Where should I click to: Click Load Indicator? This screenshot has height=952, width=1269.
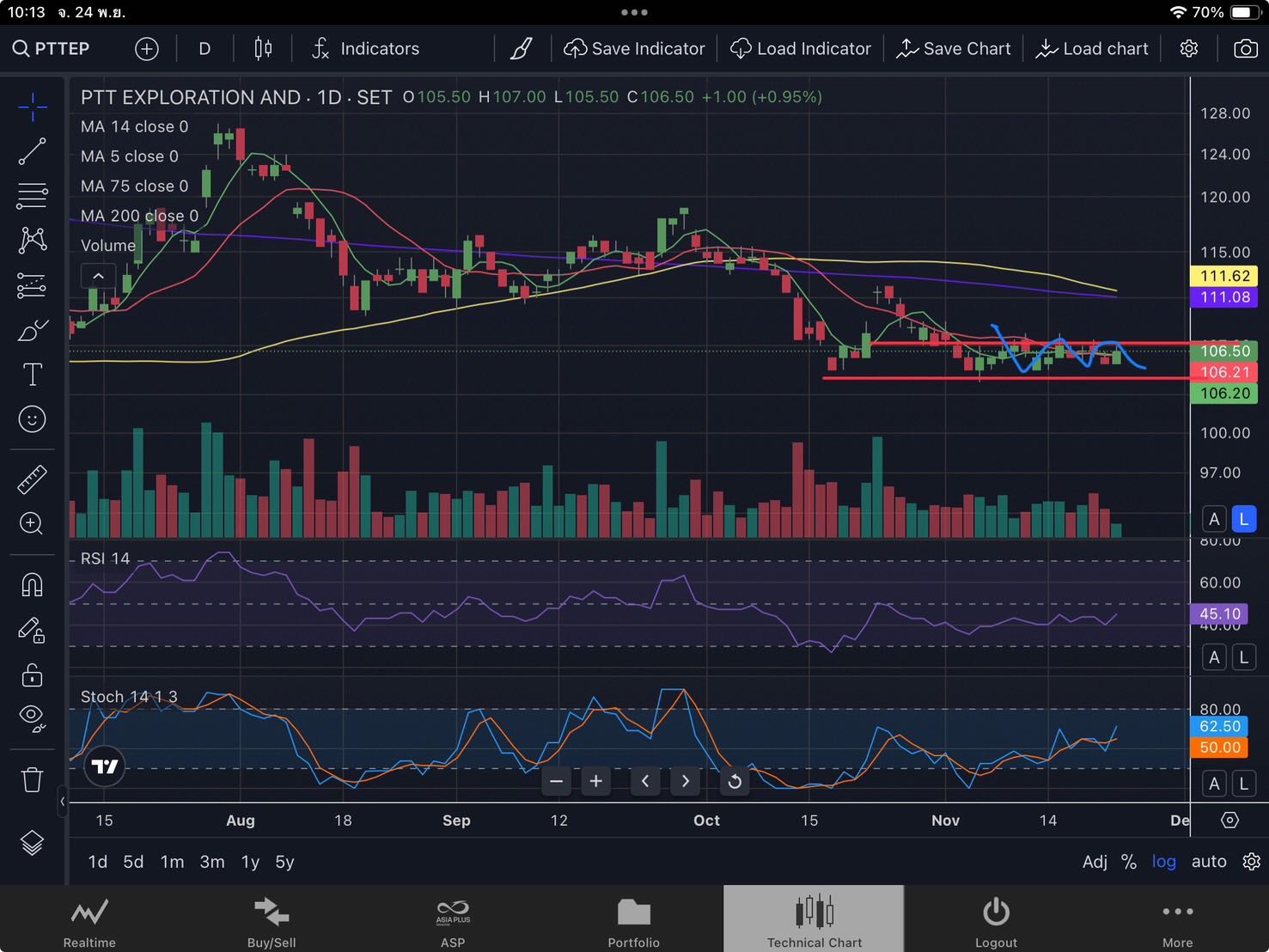[800, 49]
